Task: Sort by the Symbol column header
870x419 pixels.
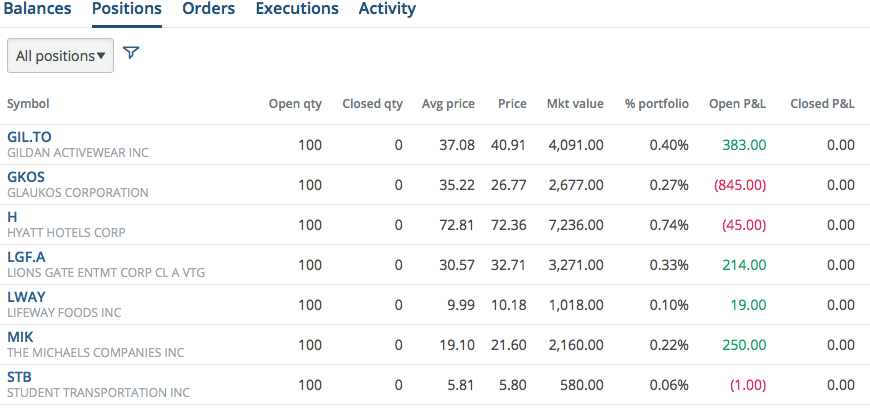Action: pyautogui.click(x=28, y=104)
